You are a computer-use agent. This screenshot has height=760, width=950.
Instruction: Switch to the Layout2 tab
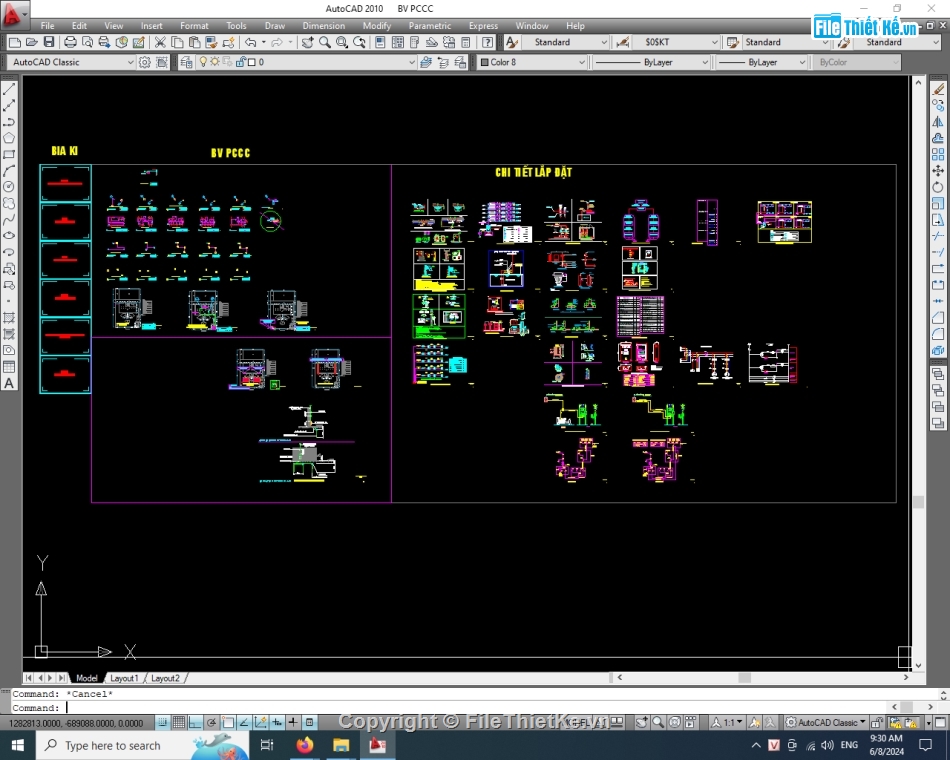(x=165, y=678)
